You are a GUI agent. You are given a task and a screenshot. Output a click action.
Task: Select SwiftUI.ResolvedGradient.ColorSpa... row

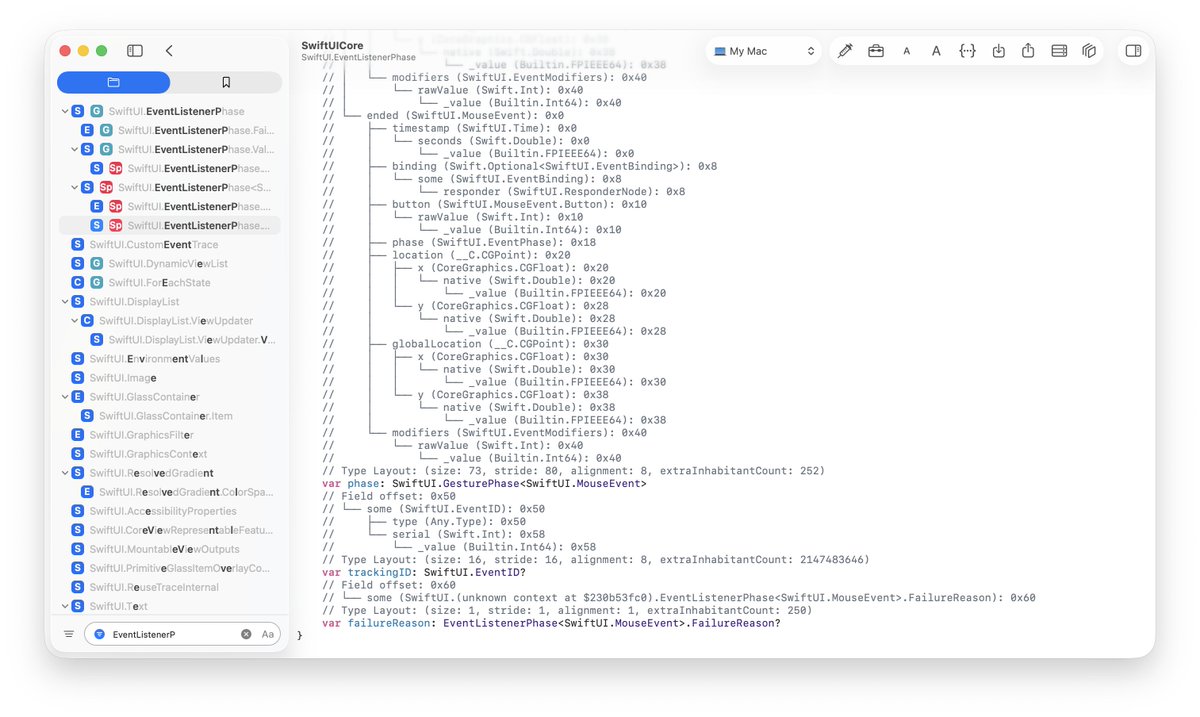point(170,492)
